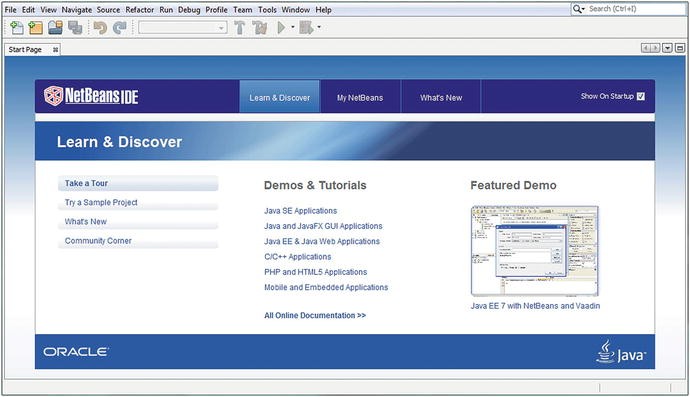The image size is (690, 397).
Task: Open Java EE 7 with NetBeans and Vaadin link
Action: click(x=535, y=306)
